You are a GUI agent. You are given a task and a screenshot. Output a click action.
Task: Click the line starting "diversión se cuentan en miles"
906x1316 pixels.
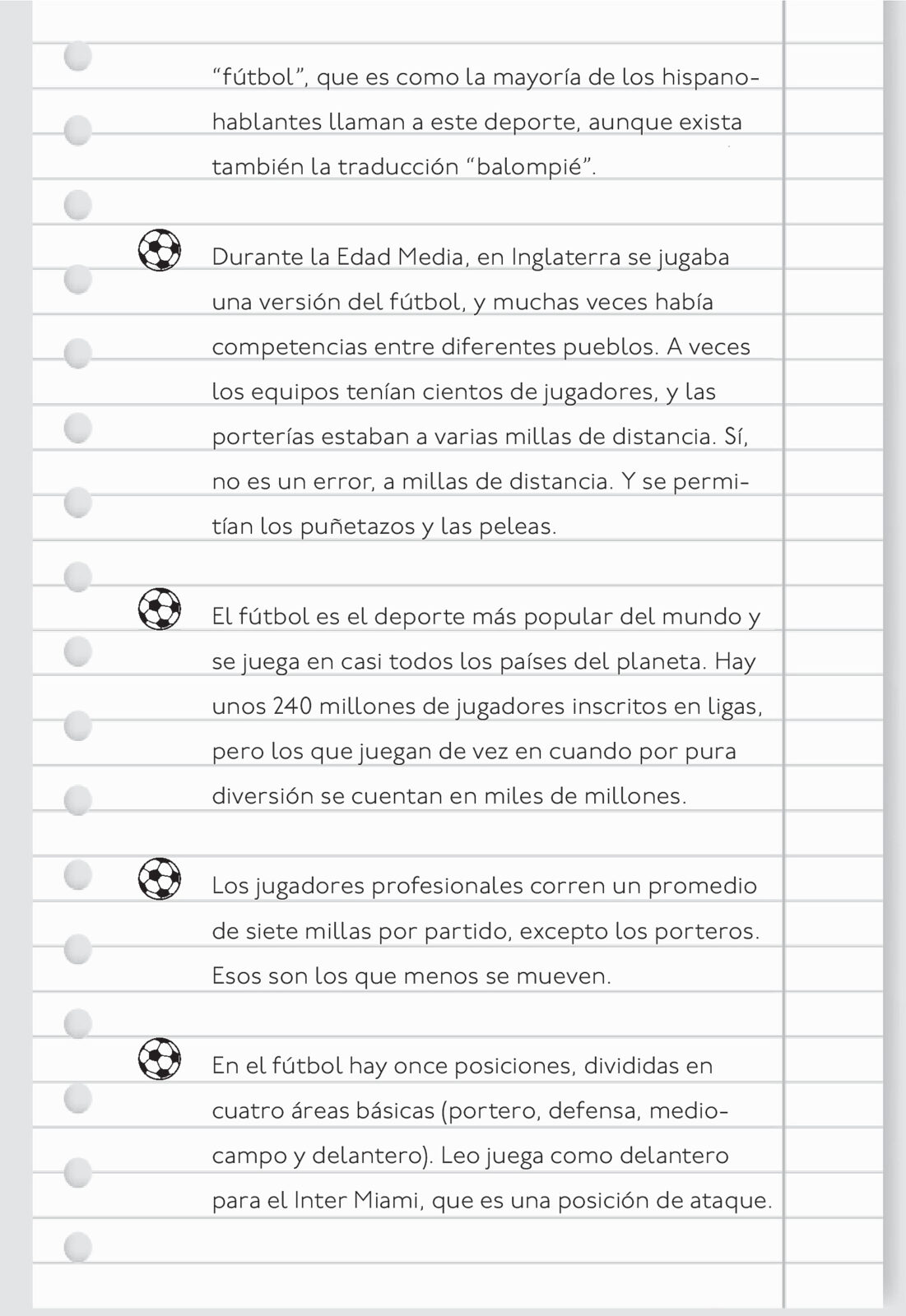point(449,796)
